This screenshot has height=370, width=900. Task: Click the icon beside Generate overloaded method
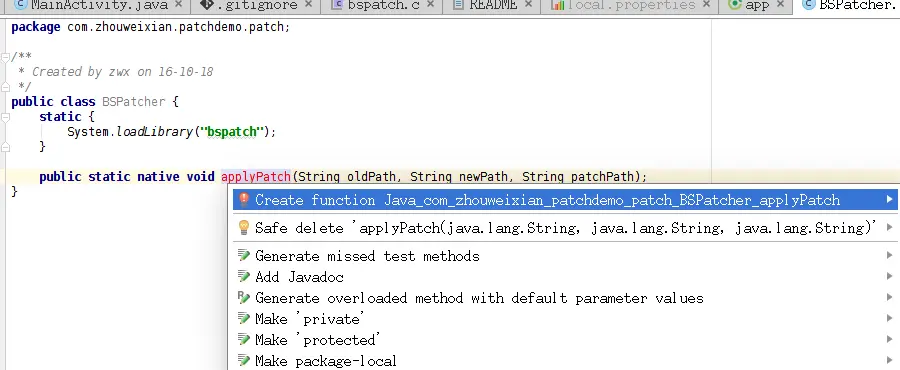coord(244,298)
